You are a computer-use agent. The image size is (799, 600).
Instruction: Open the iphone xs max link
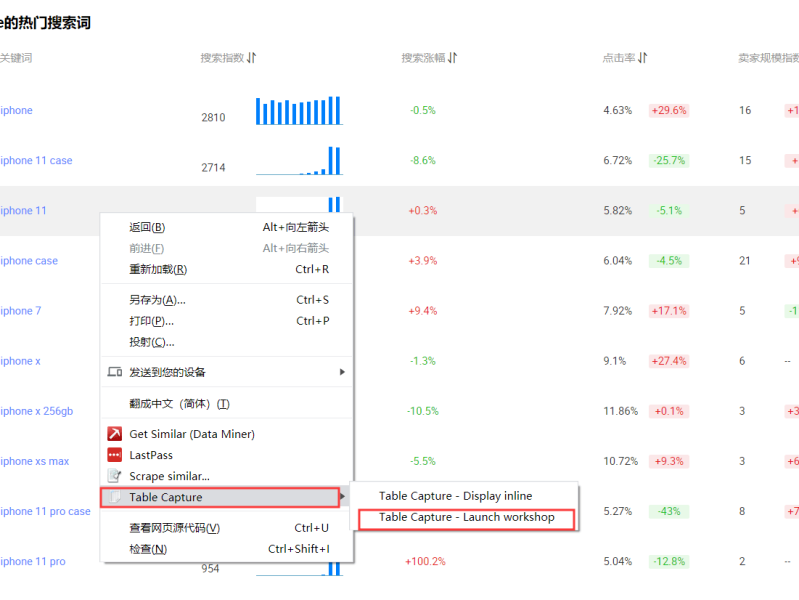(x=35, y=461)
